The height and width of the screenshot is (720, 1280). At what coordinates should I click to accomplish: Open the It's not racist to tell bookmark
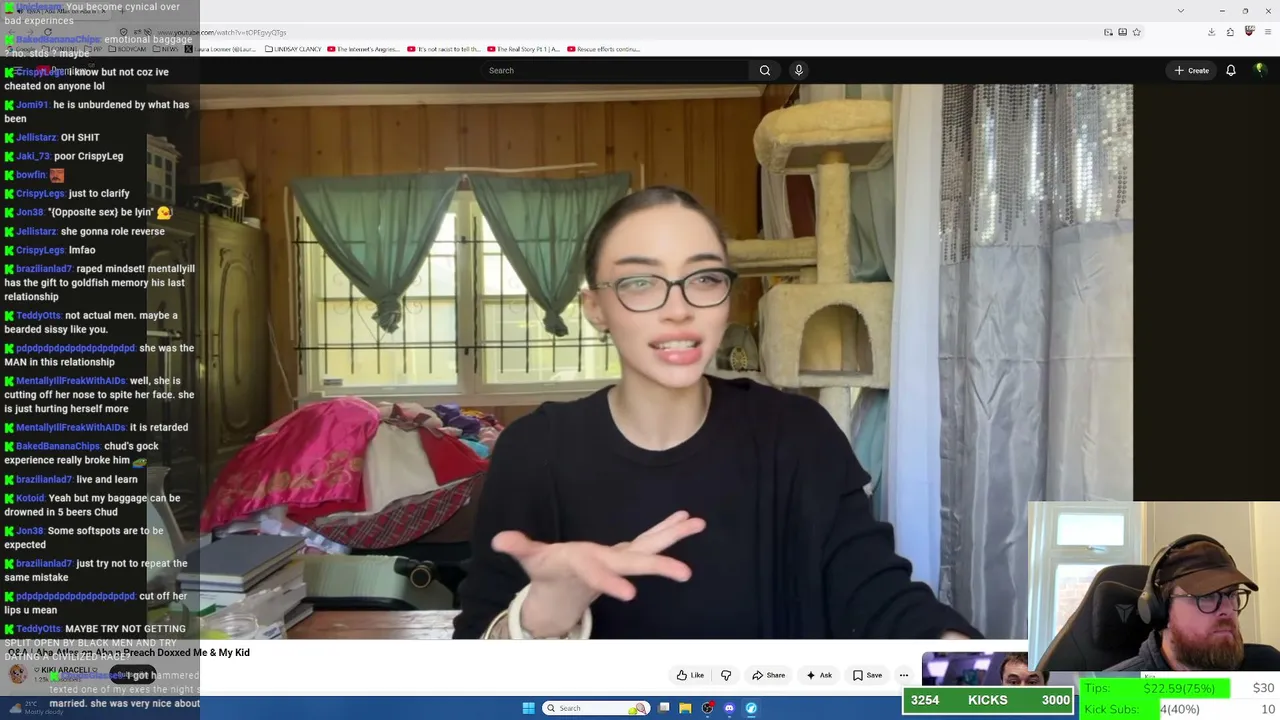[x=444, y=49]
